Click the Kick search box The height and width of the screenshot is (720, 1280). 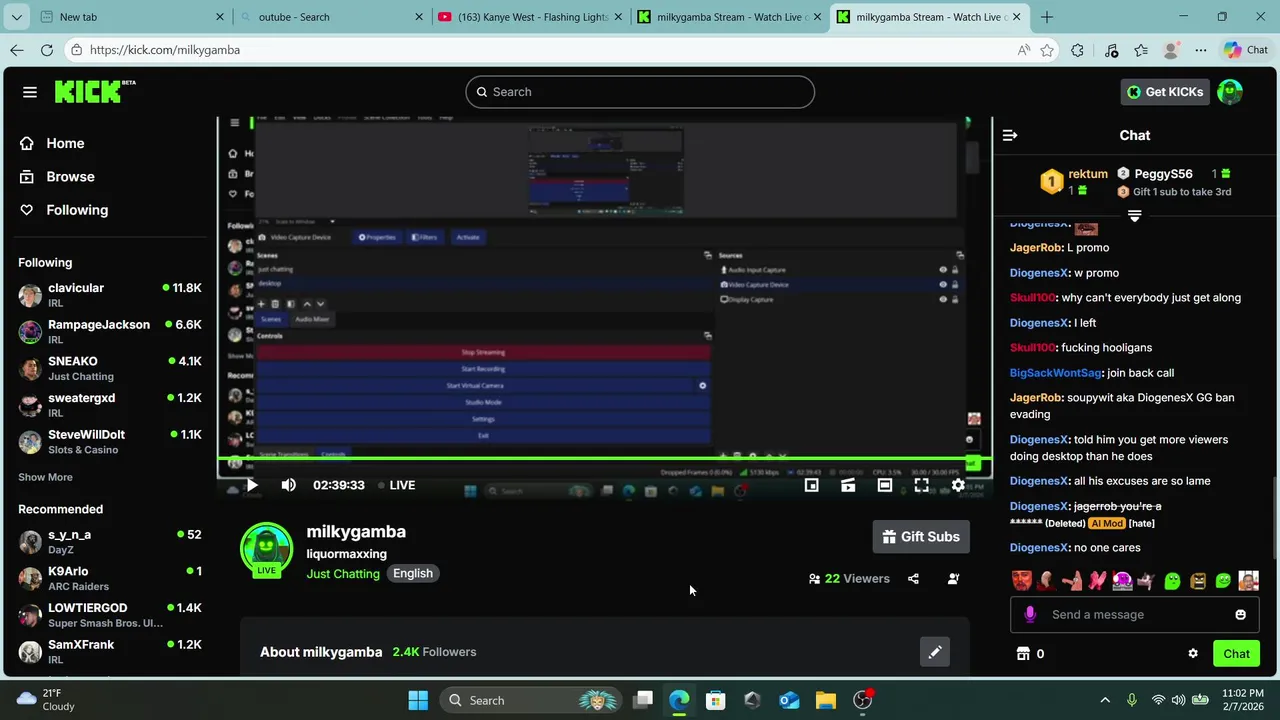(x=640, y=92)
